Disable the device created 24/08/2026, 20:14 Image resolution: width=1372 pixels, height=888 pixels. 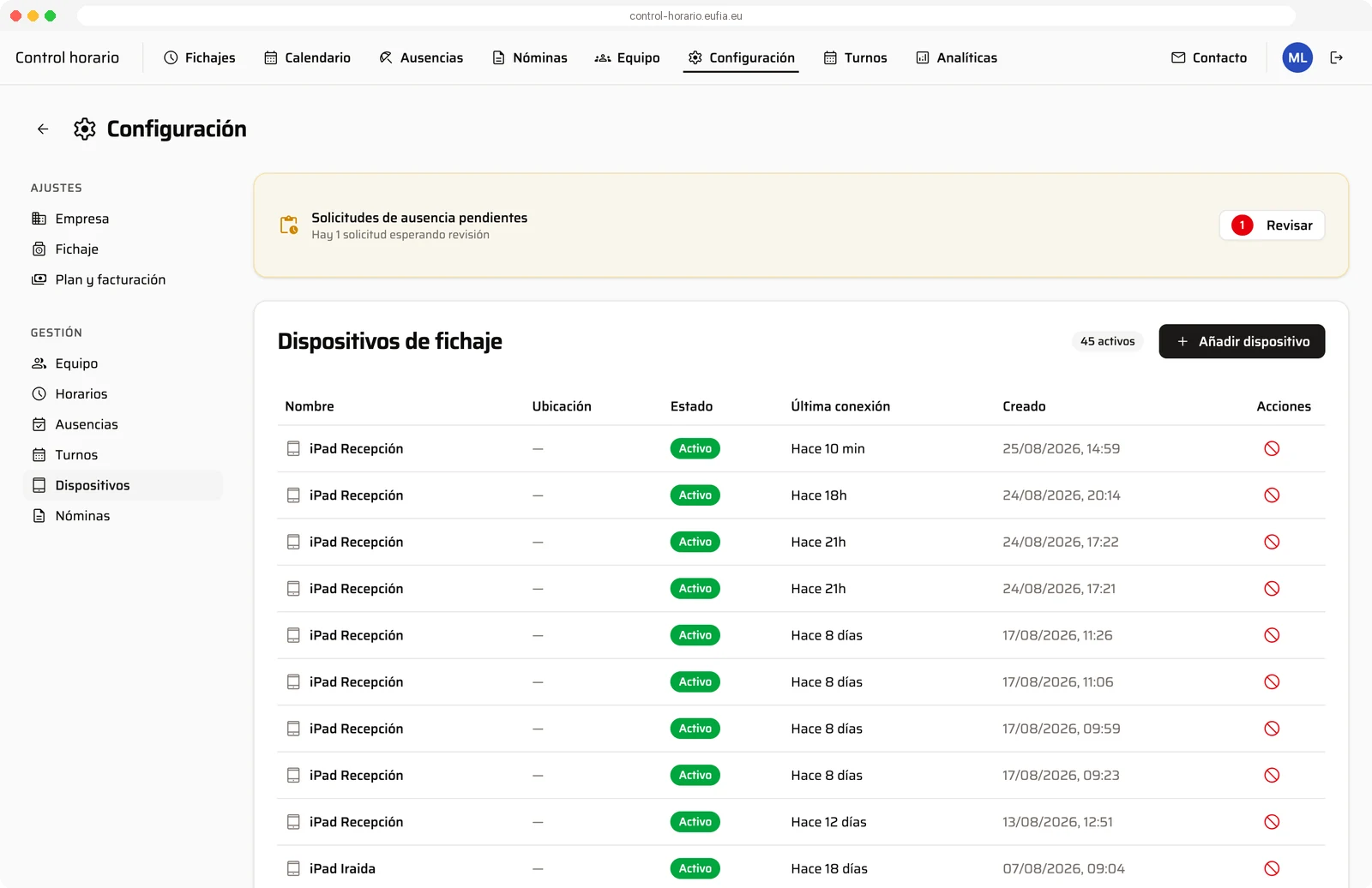click(x=1272, y=495)
